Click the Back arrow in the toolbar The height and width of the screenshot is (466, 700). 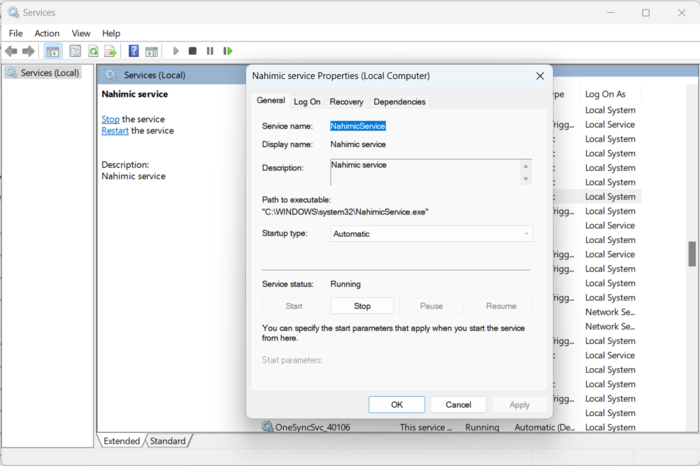pos(11,51)
